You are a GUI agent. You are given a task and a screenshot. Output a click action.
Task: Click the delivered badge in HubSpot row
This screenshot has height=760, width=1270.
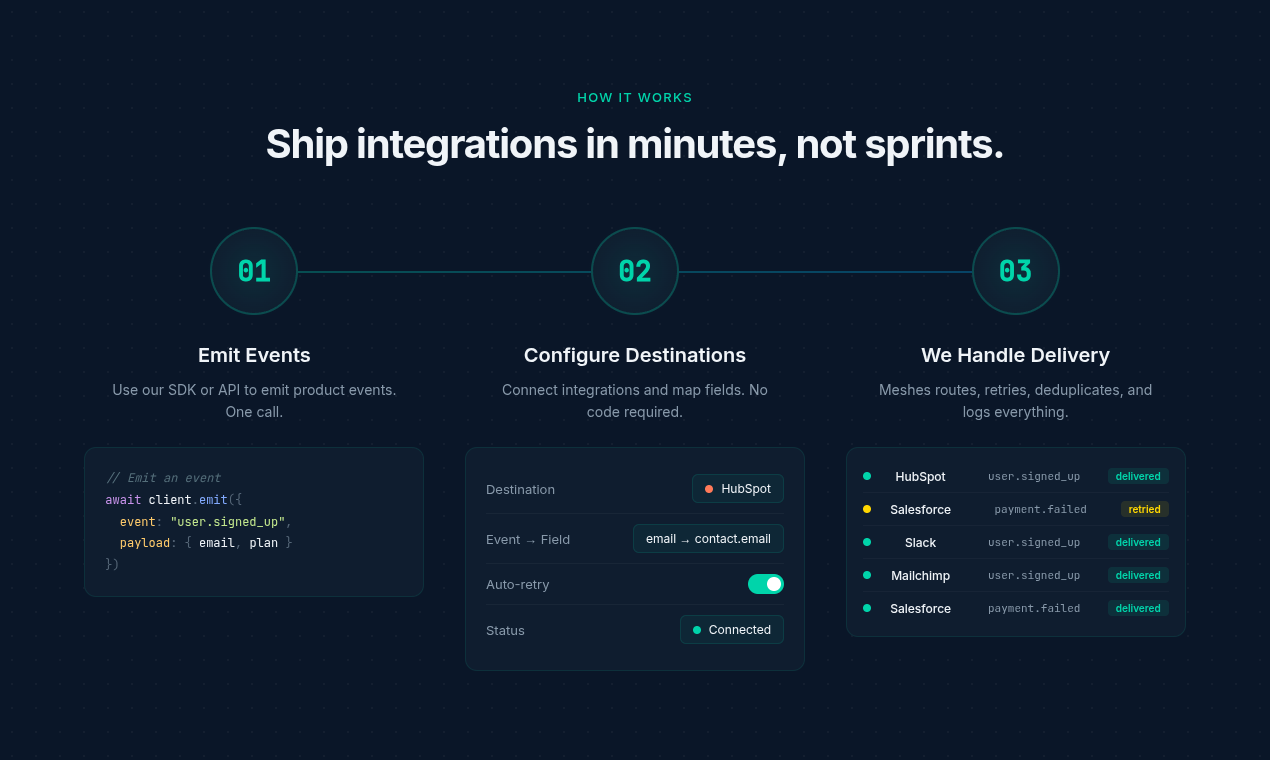tap(1138, 477)
